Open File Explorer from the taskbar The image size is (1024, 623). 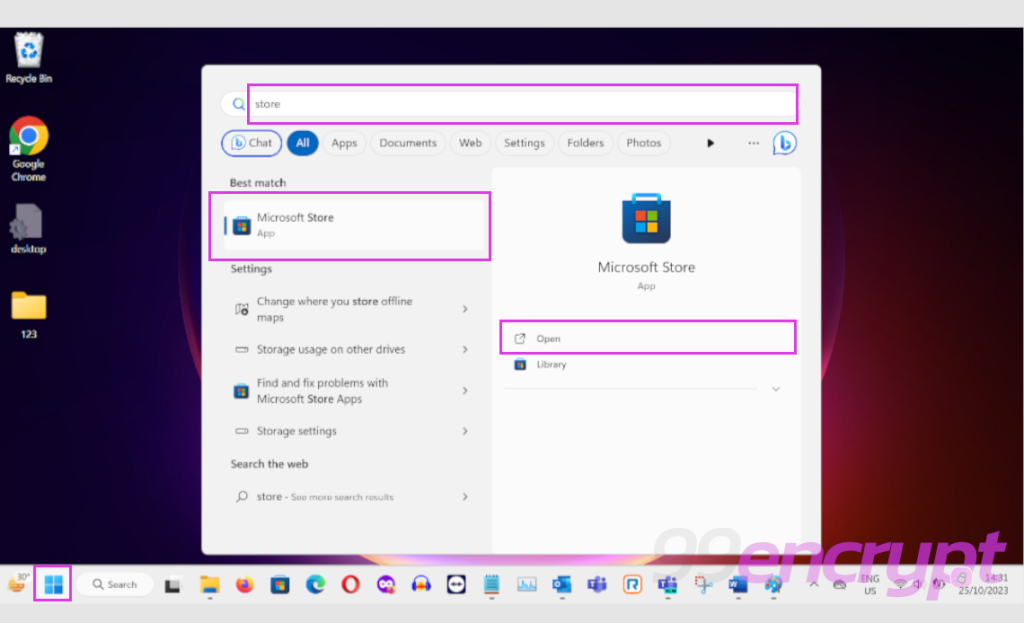[210, 586]
